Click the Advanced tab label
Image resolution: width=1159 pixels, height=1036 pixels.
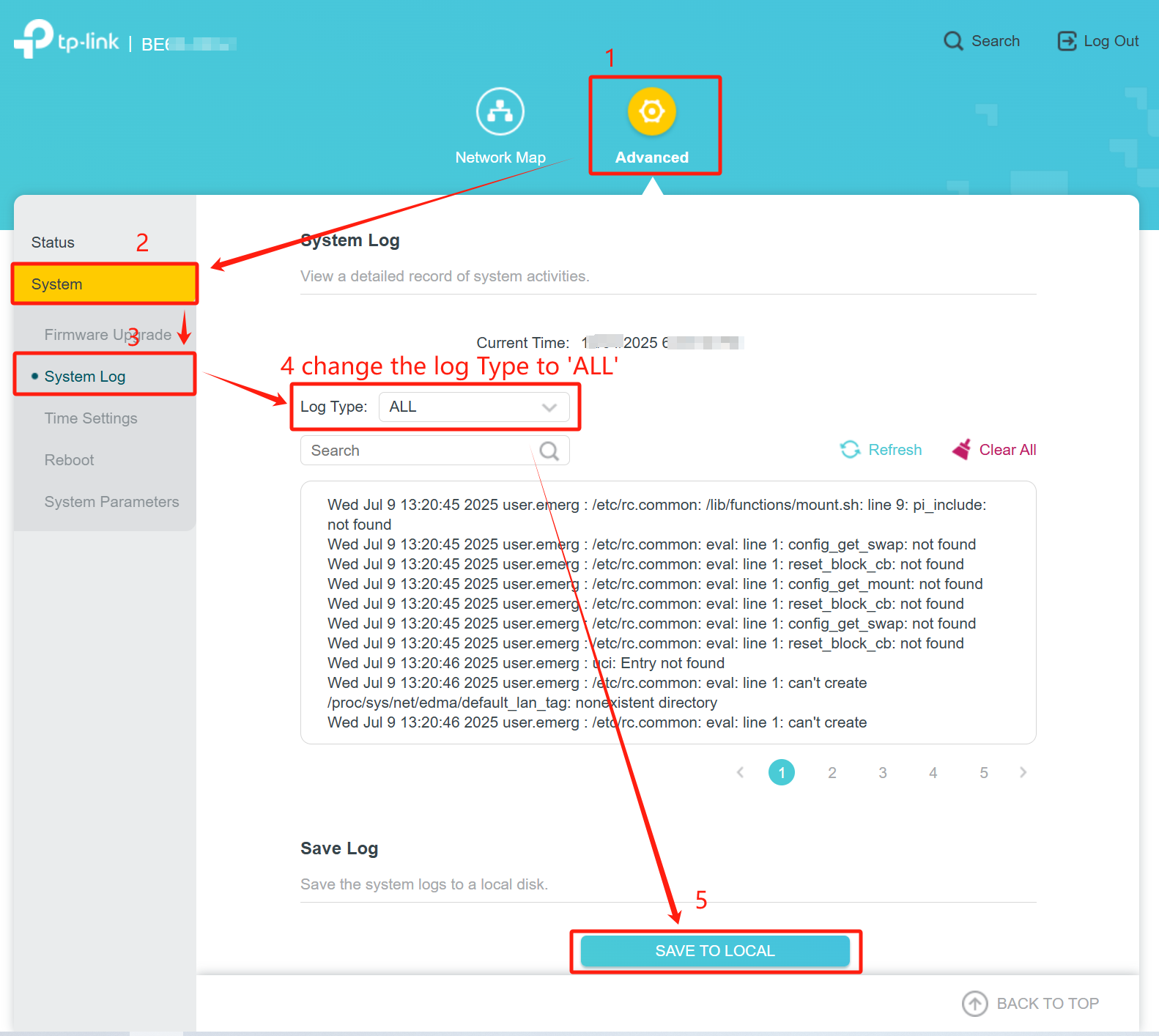(652, 158)
